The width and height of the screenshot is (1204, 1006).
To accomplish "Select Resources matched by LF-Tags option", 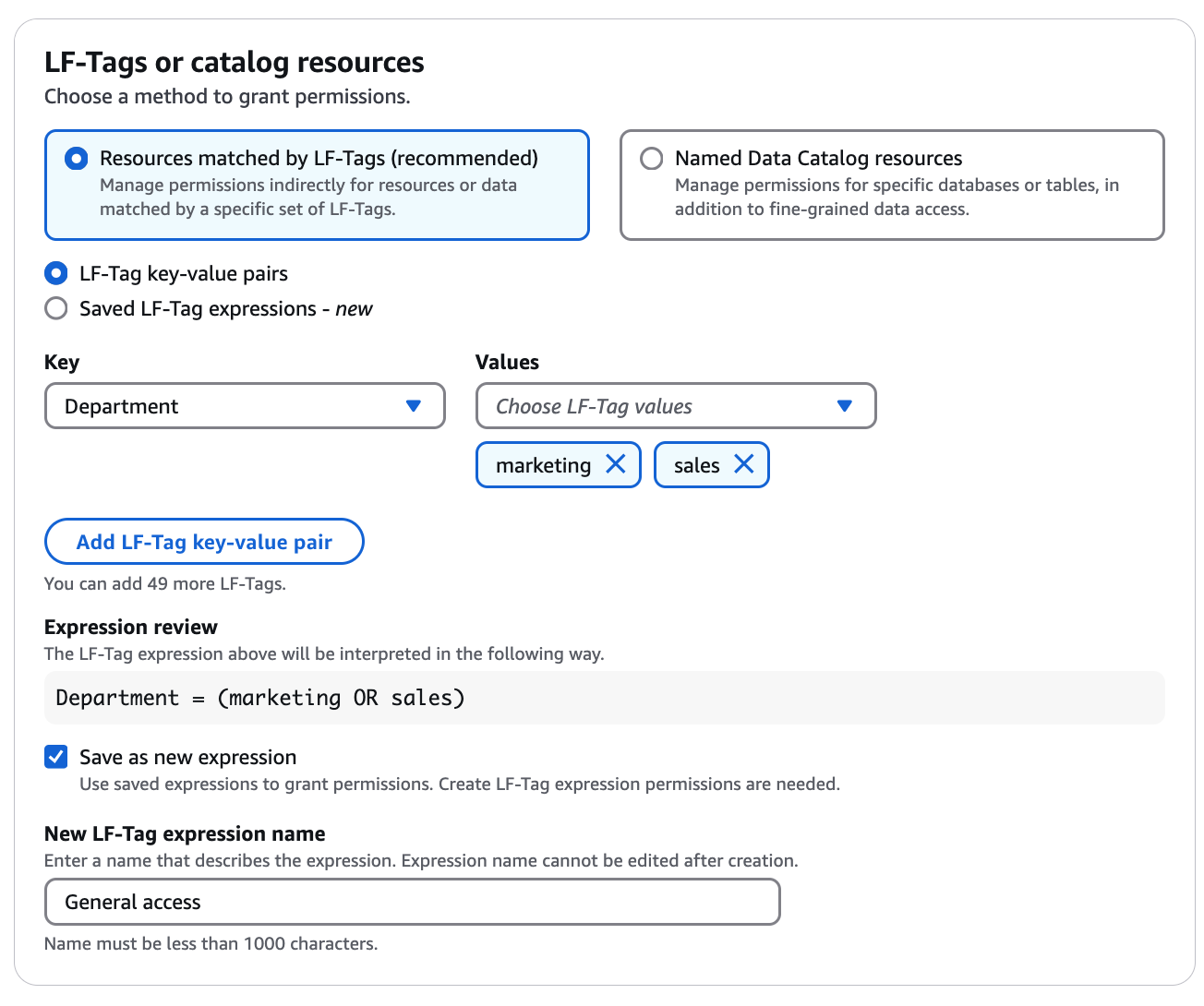I will [76, 158].
